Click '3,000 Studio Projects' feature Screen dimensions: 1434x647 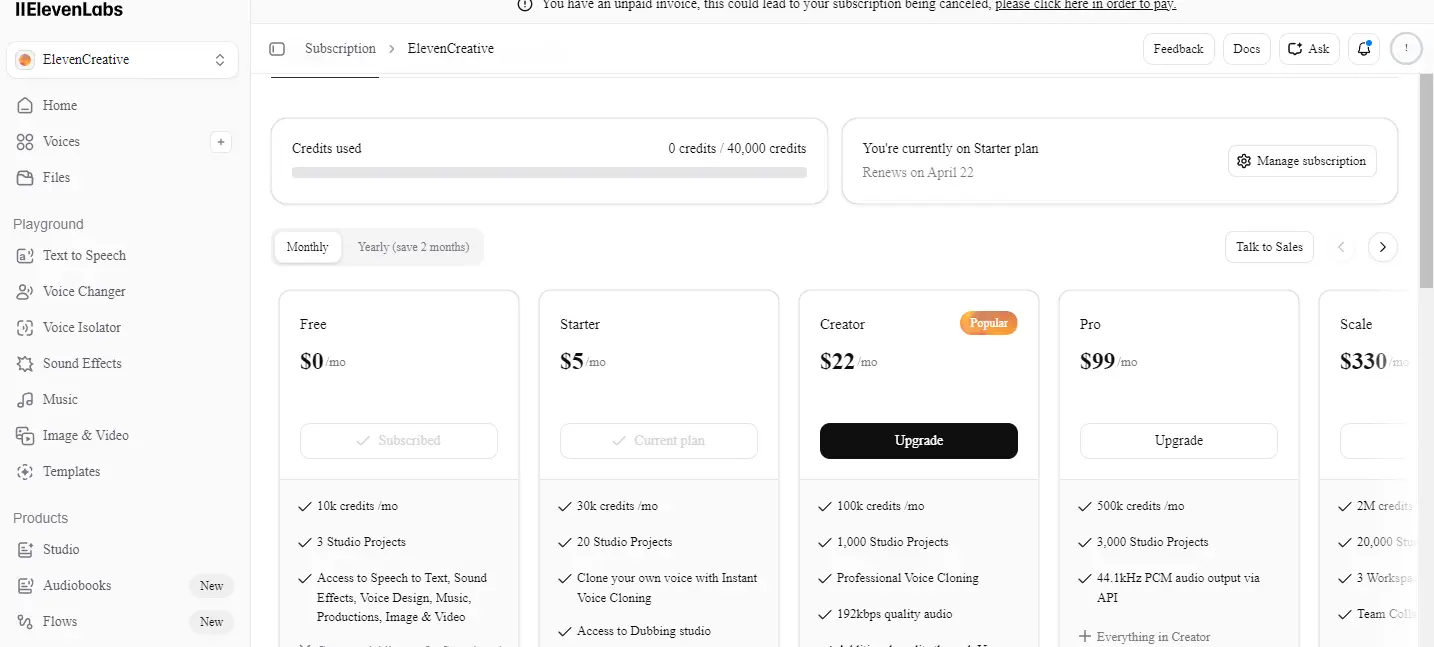click(x=1153, y=542)
